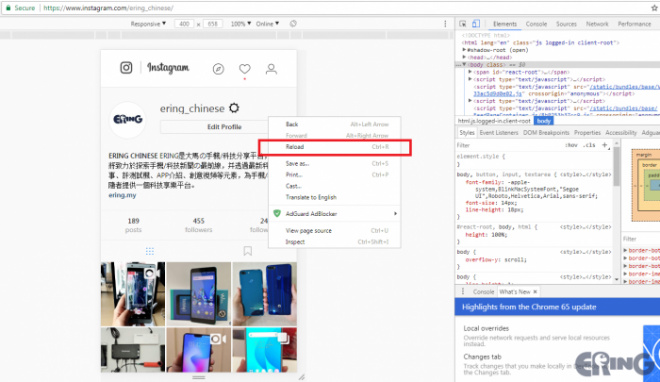Click the height field showing 658

coord(213,24)
